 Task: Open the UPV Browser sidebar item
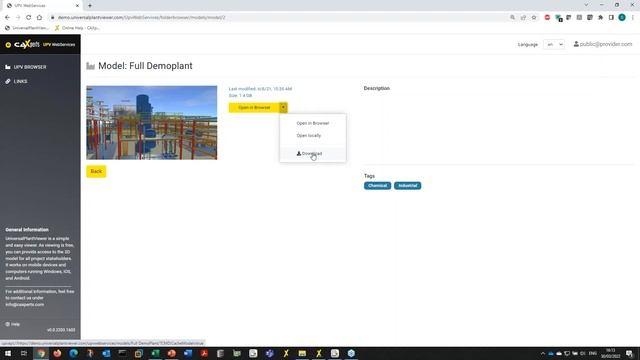coord(26,67)
